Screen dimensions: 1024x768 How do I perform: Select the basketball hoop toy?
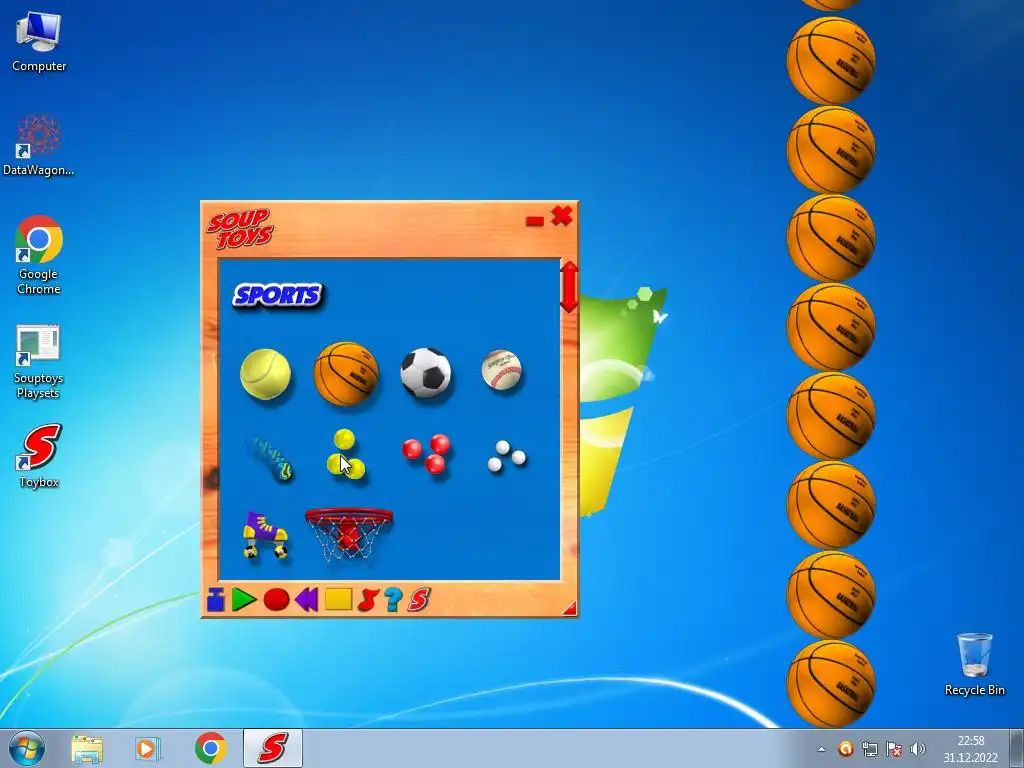coord(349,535)
